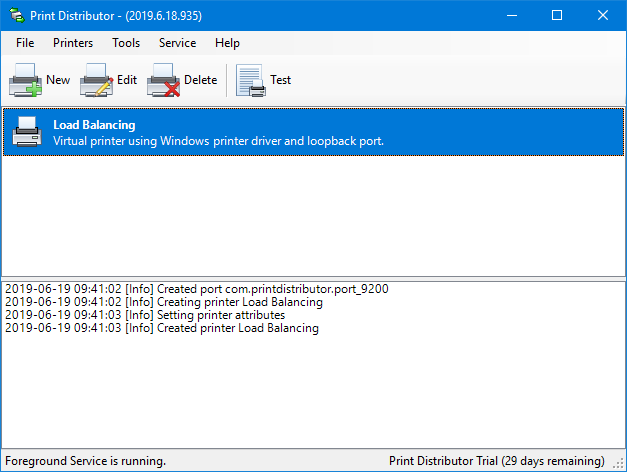
Task: Close the Print Distributor window
Action: (603, 16)
